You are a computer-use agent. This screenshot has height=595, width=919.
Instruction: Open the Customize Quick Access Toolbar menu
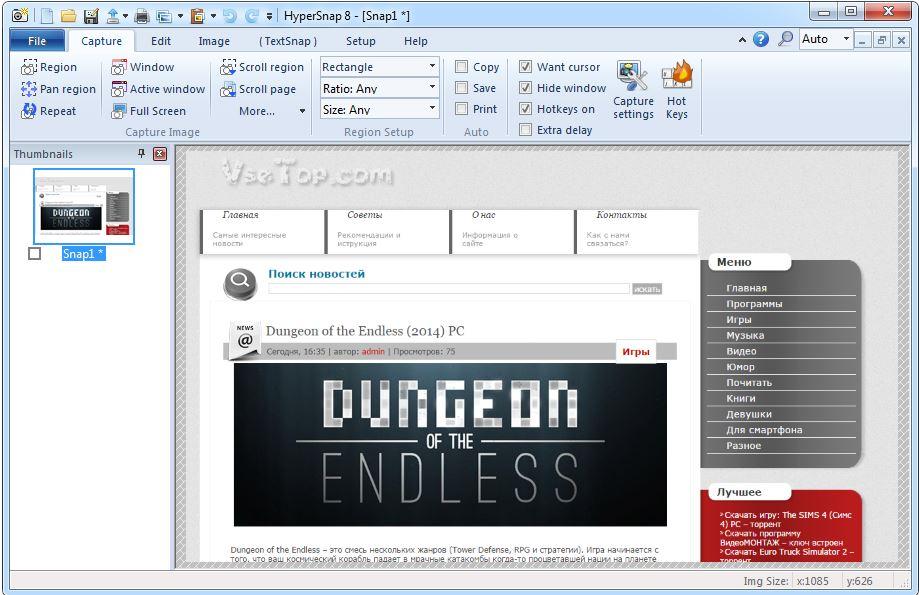tap(269, 16)
